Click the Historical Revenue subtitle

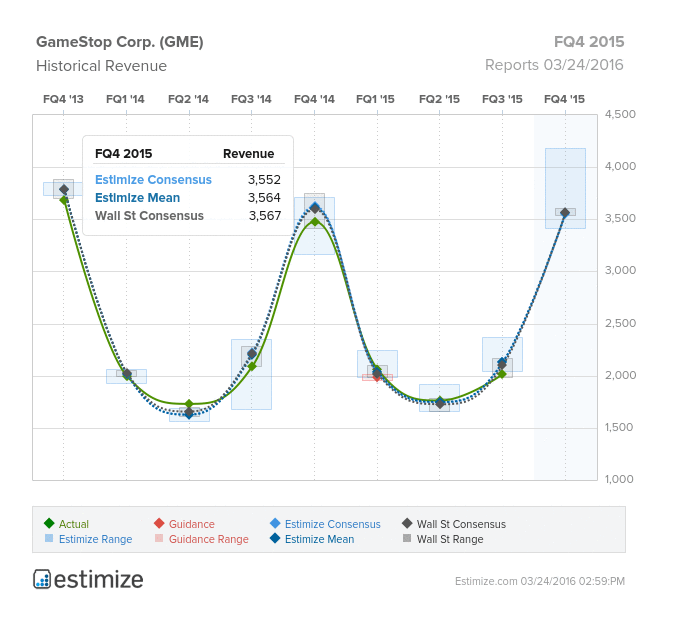click(x=101, y=66)
